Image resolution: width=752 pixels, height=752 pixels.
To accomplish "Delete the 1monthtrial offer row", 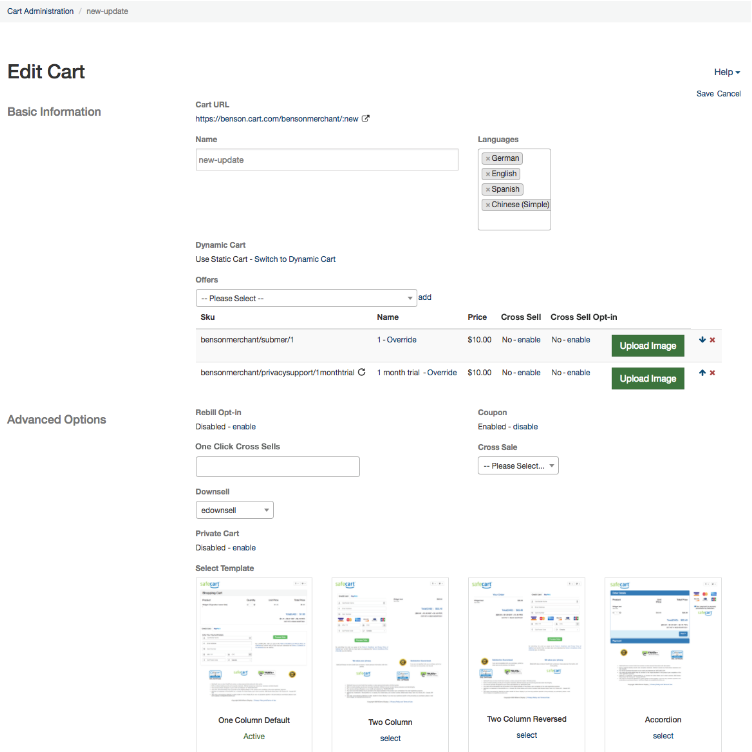I will click(713, 373).
